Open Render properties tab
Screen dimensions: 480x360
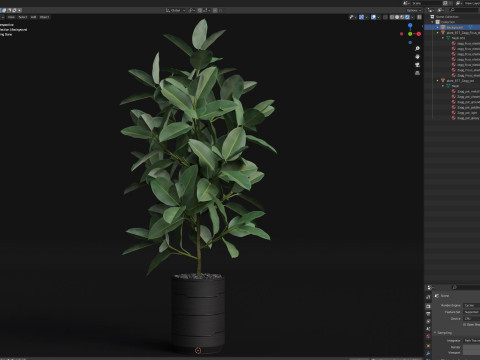(x=428, y=306)
